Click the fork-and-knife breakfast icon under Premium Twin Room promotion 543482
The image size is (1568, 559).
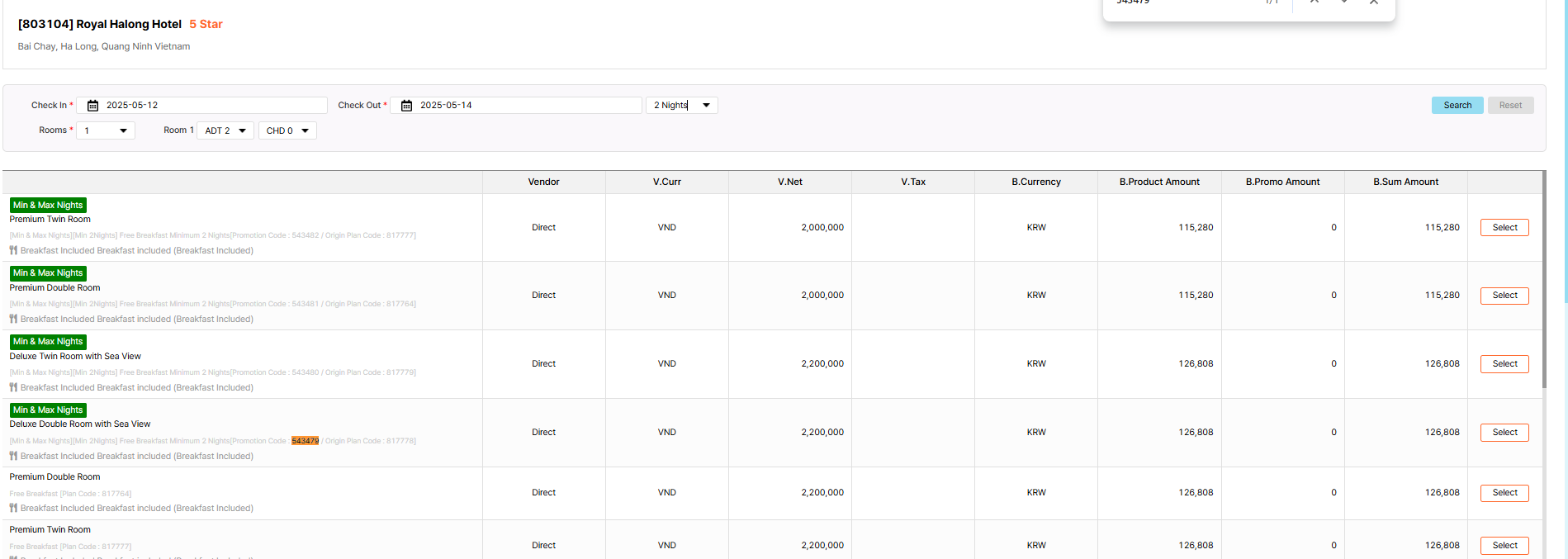[13, 250]
